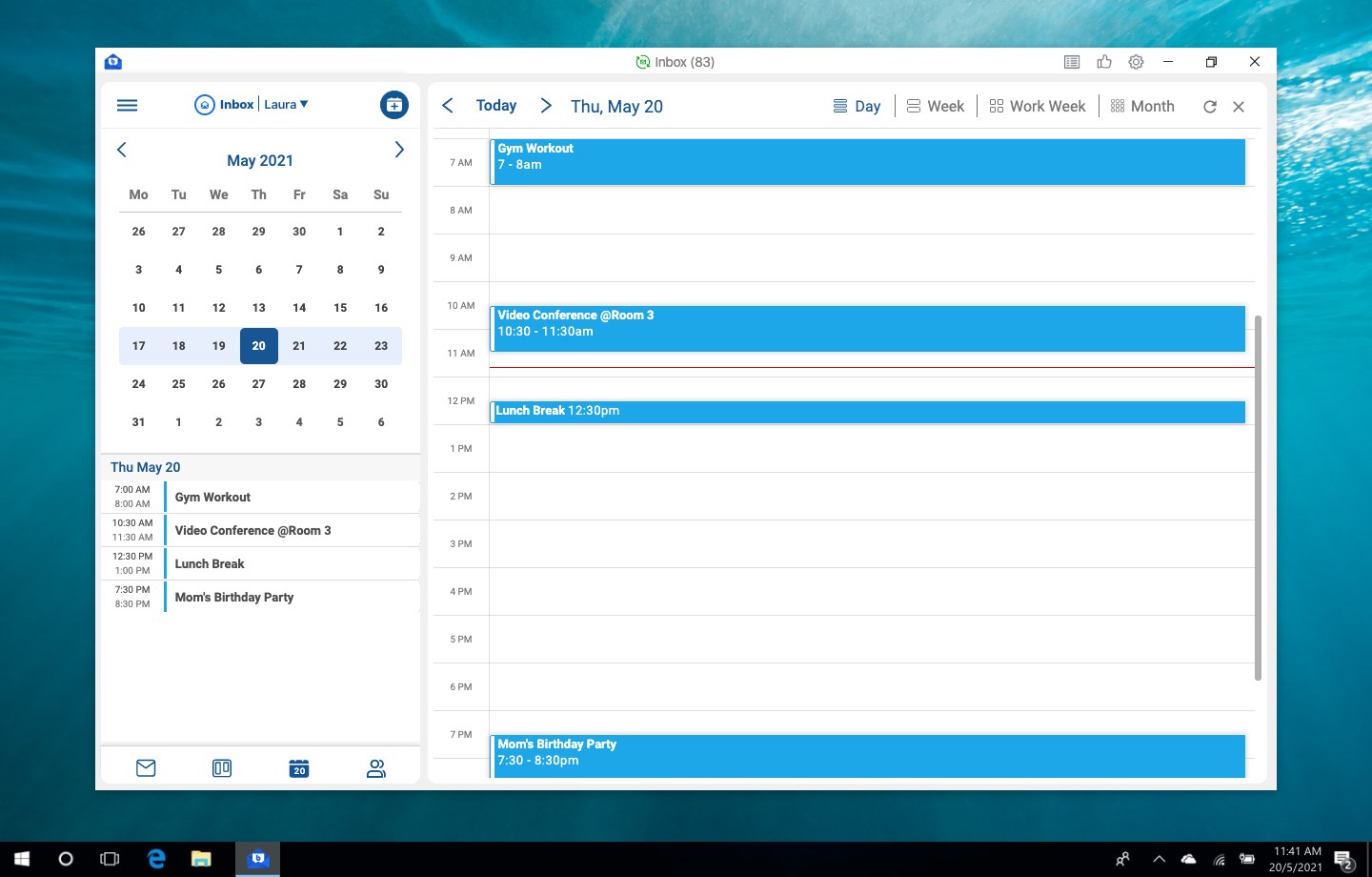Switch to Week view

pyautogui.click(x=936, y=106)
